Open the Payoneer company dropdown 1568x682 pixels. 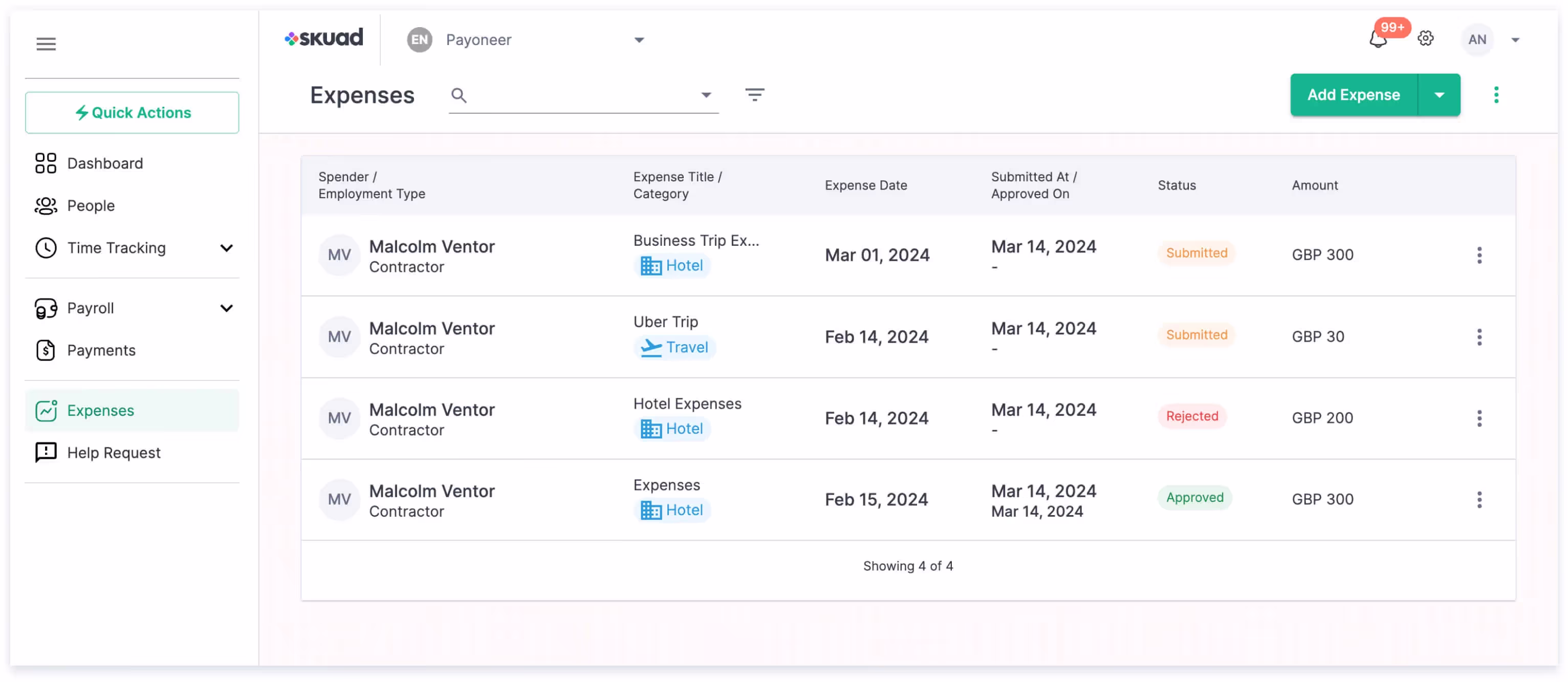pyautogui.click(x=639, y=40)
